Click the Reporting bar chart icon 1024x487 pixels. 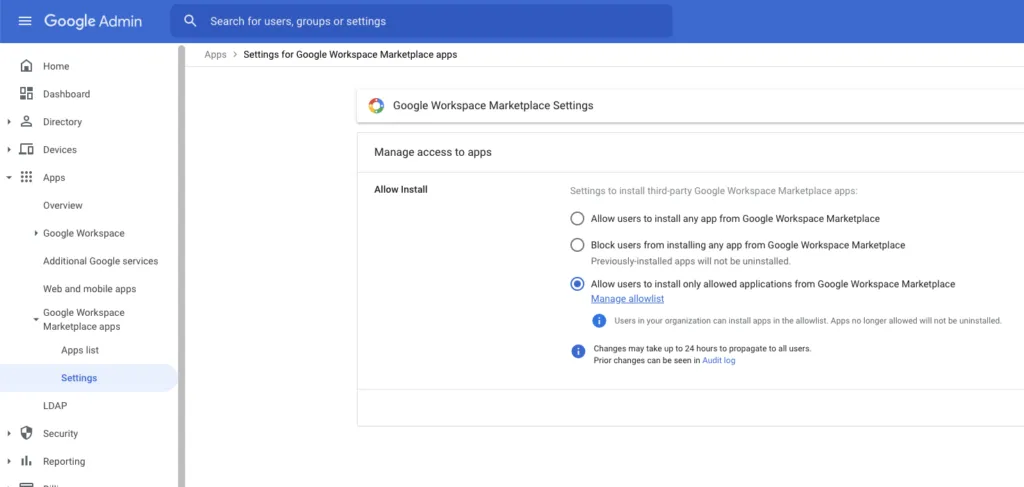[x=27, y=461]
